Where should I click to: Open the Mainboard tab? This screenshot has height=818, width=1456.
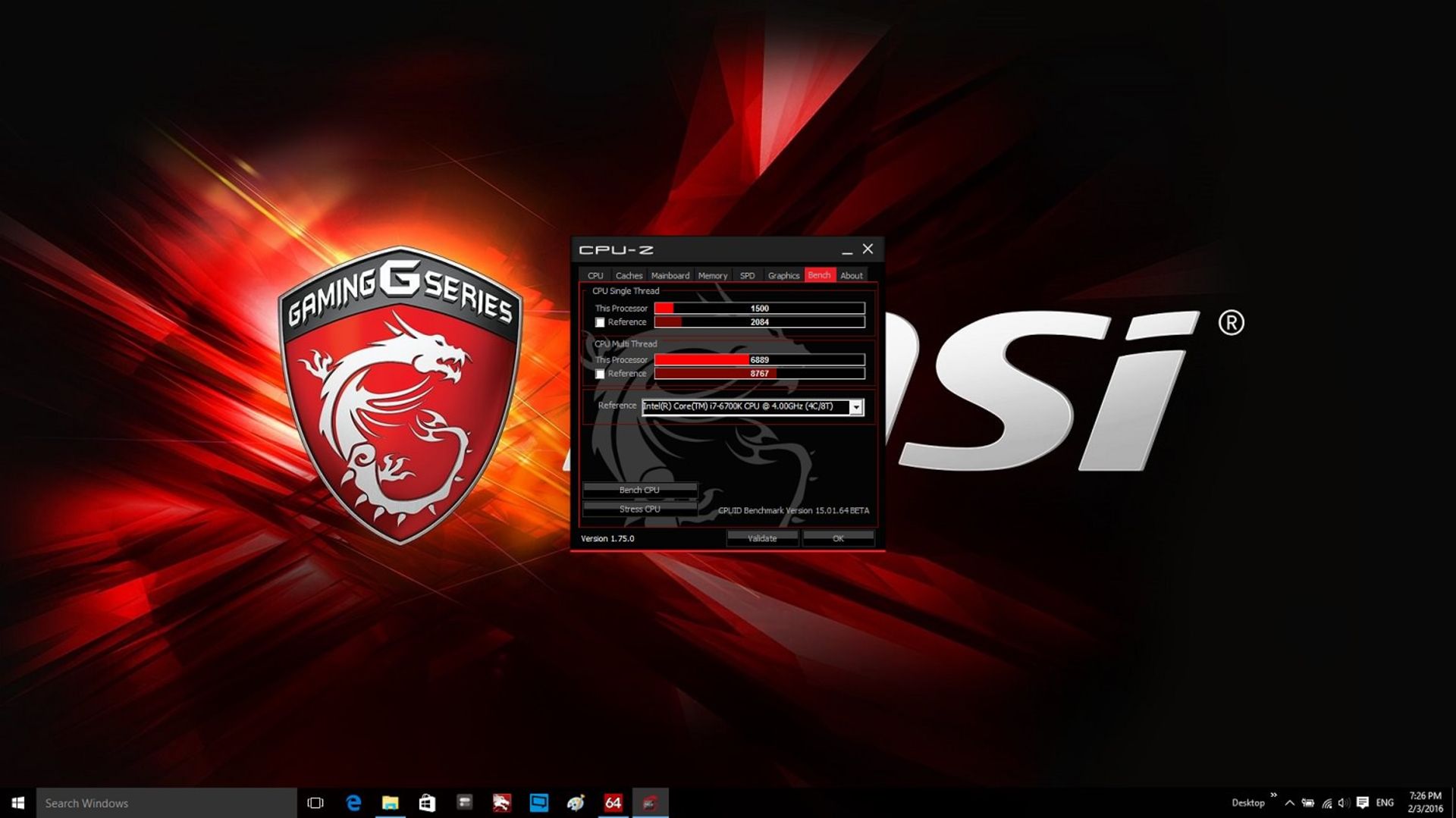click(670, 275)
